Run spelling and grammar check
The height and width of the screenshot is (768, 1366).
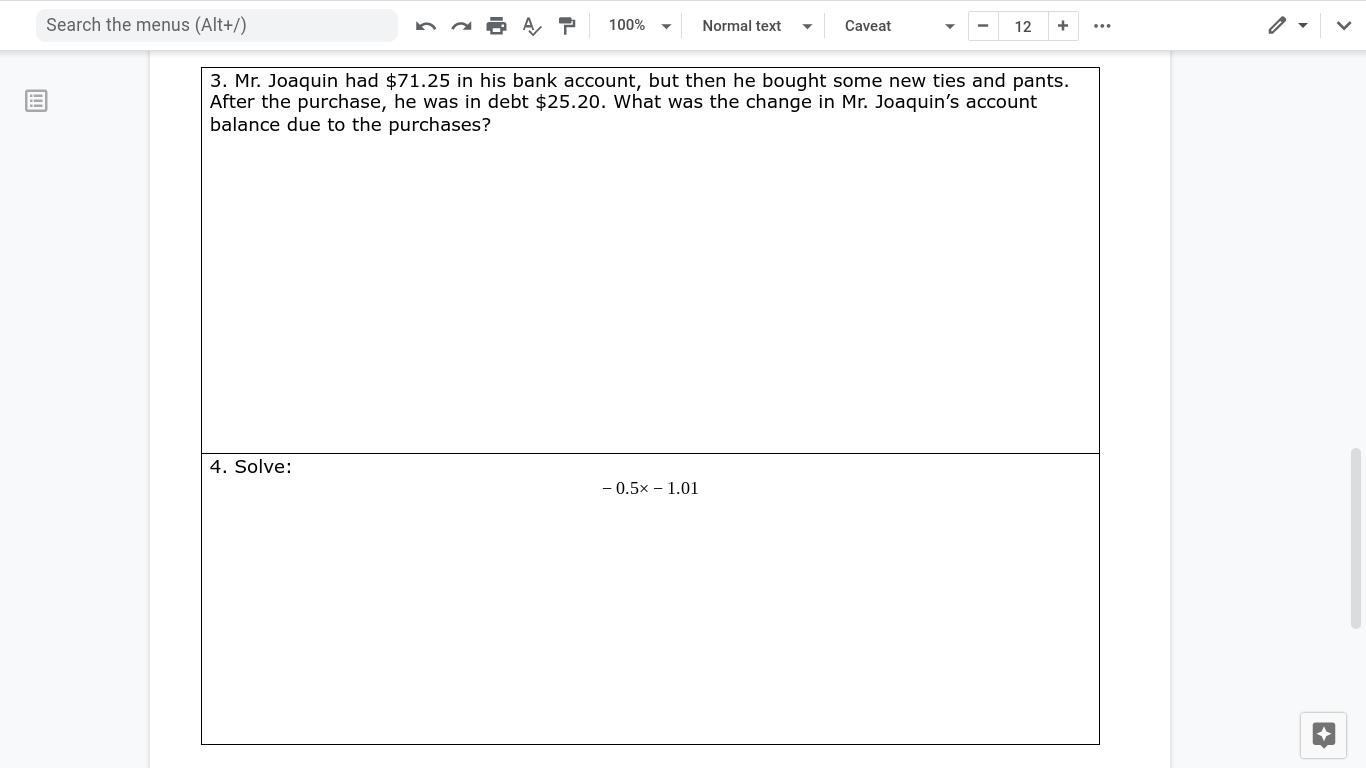point(532,26)
